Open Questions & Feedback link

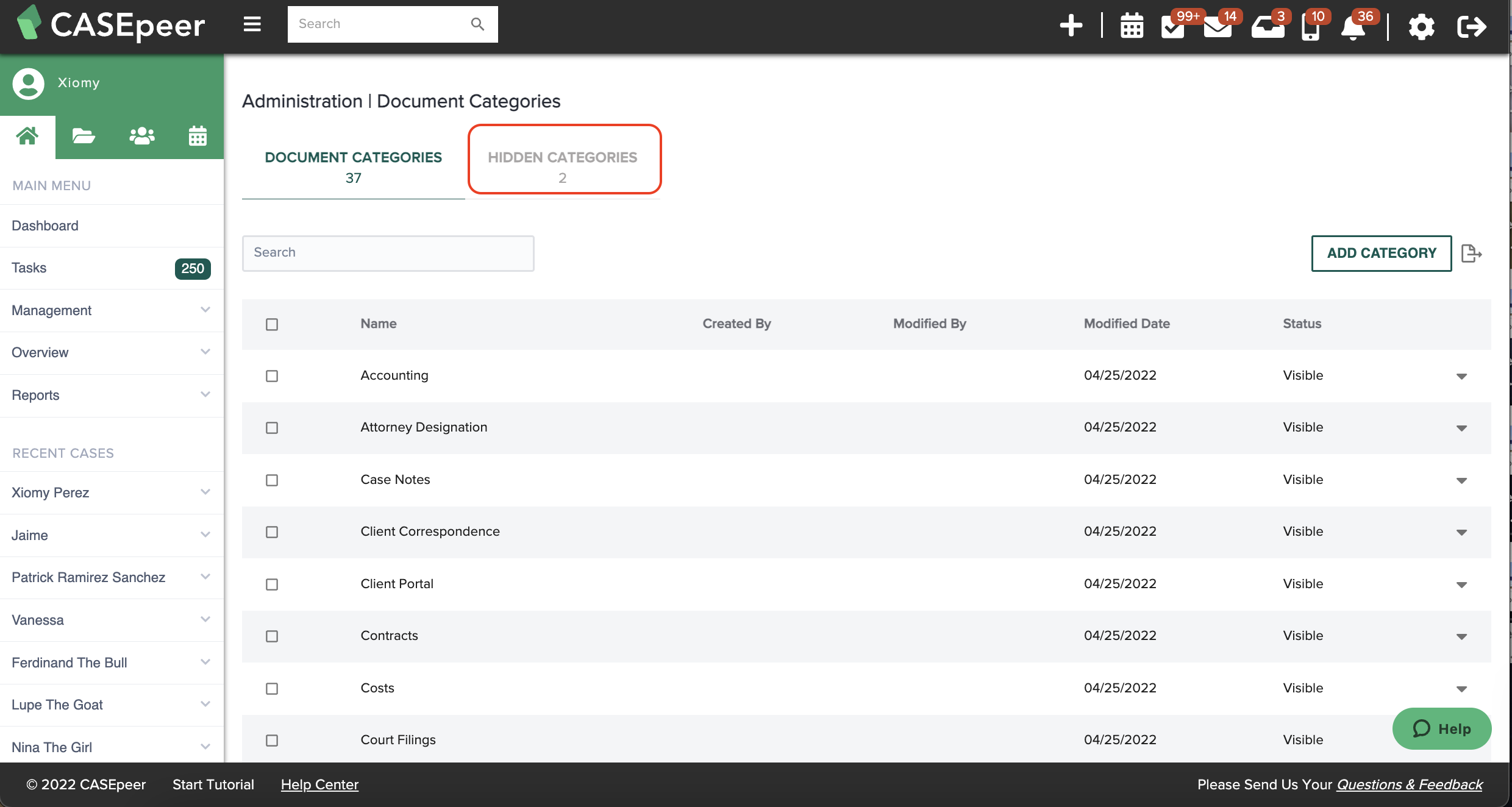[1410, 784]
